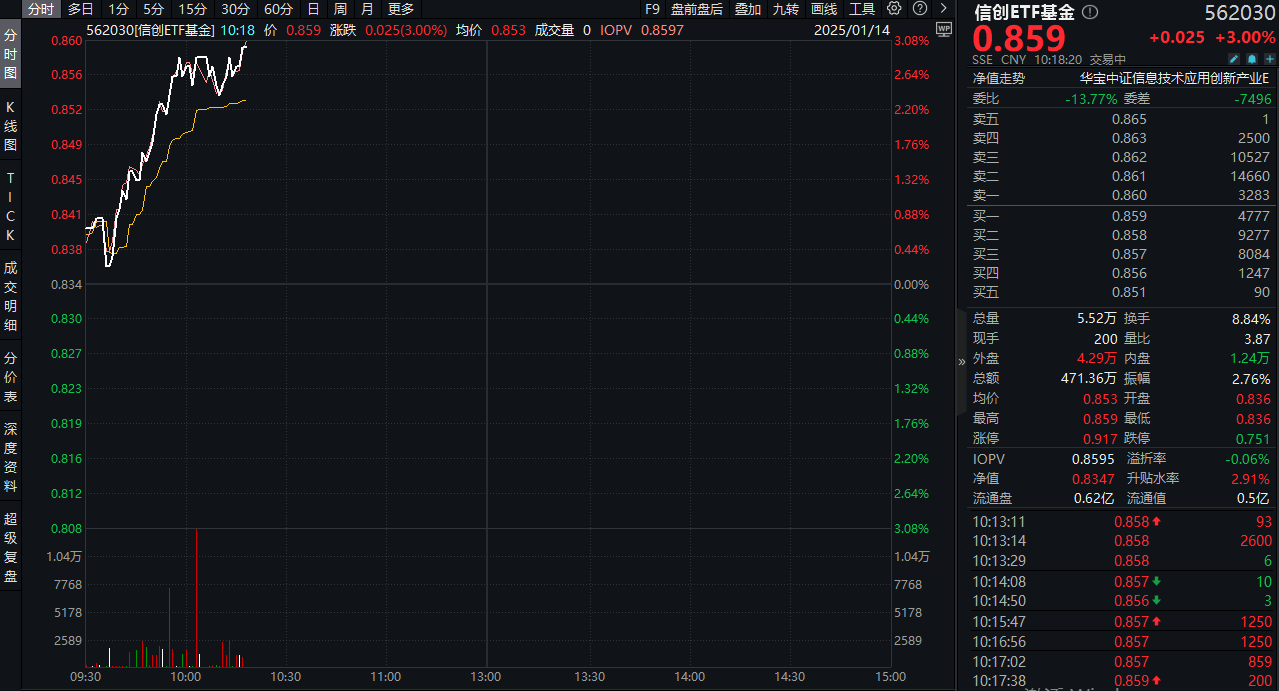The width and height of the screenshot is (1279, 691).
Task: Click the 13:00 time axis label
Action: click(487, 677)
